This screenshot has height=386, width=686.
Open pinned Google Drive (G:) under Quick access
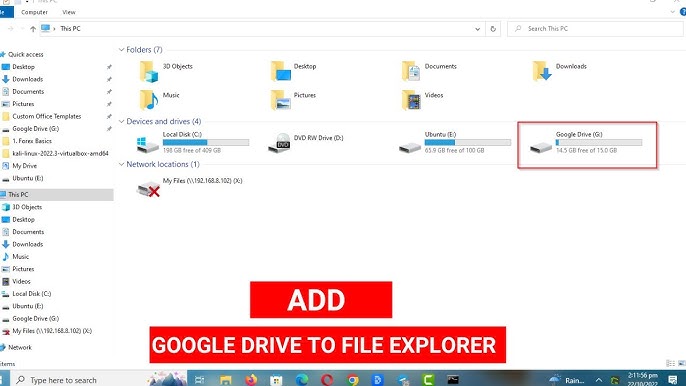(35, 129)
